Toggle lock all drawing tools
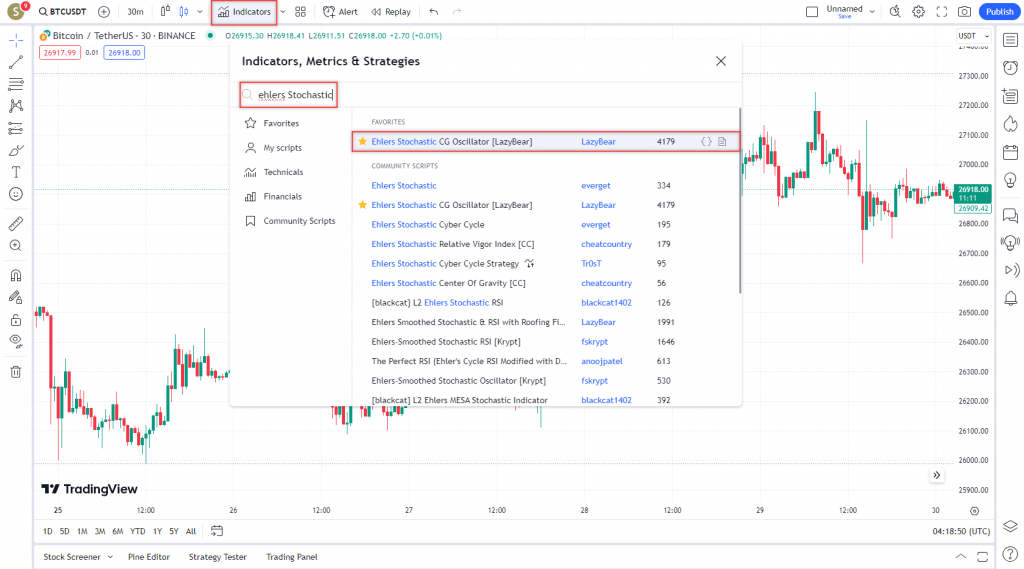Viewport: 1024px width, 569px height. coord(16,319)
